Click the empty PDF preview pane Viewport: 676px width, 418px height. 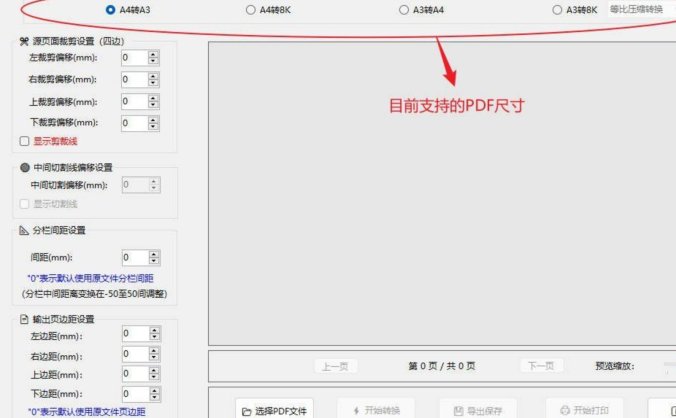pyautogui.click(x=442, y=193)
